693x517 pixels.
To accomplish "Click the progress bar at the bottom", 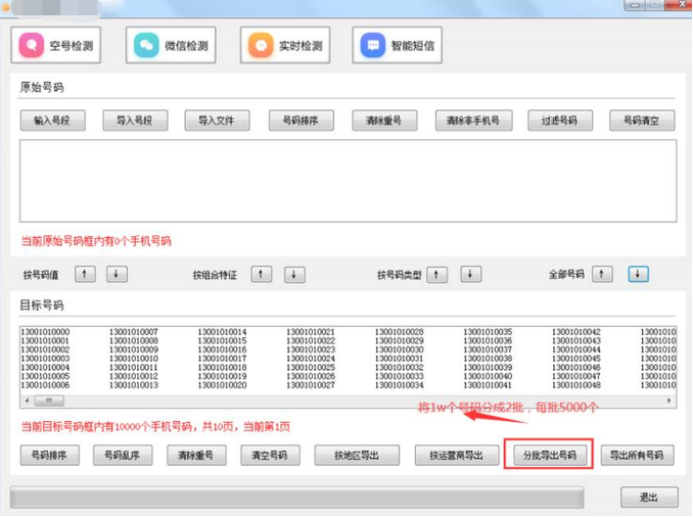I will (296, 497).
